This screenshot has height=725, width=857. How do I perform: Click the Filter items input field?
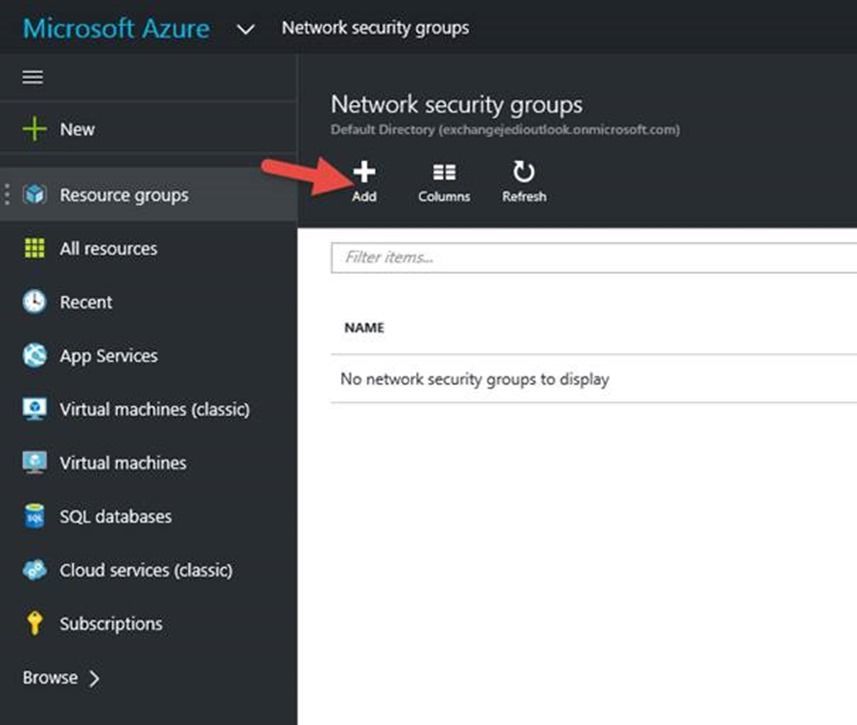coord(593,258)
